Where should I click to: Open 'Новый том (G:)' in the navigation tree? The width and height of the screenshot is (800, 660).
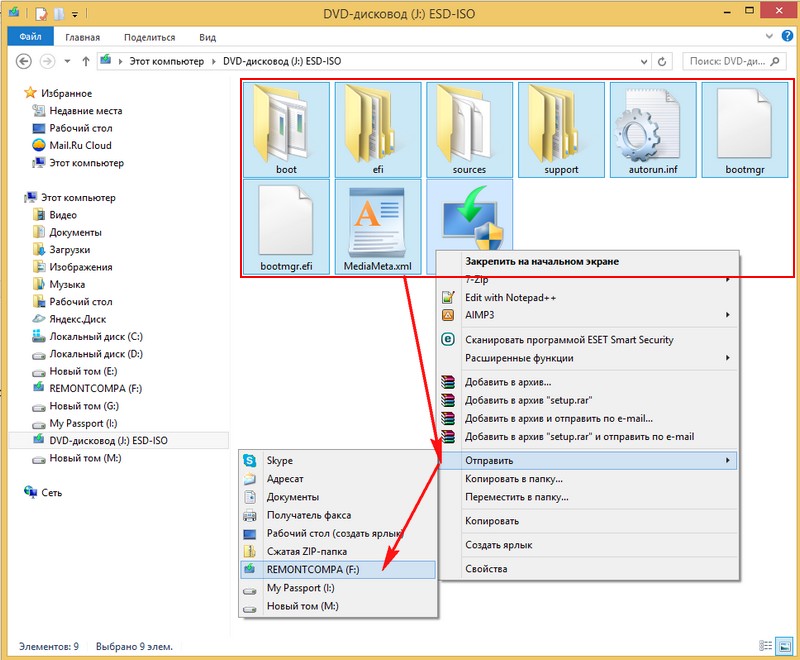tap(84, 406)
